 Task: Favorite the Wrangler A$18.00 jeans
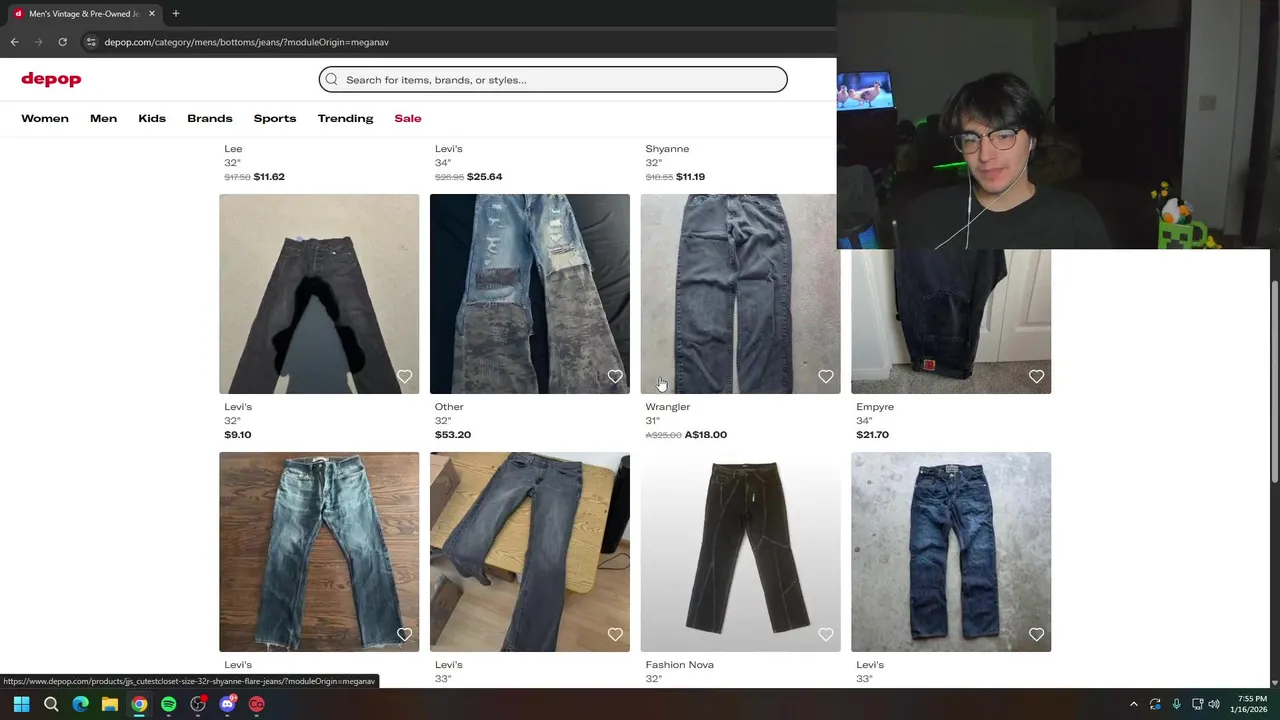click(826, 377)
